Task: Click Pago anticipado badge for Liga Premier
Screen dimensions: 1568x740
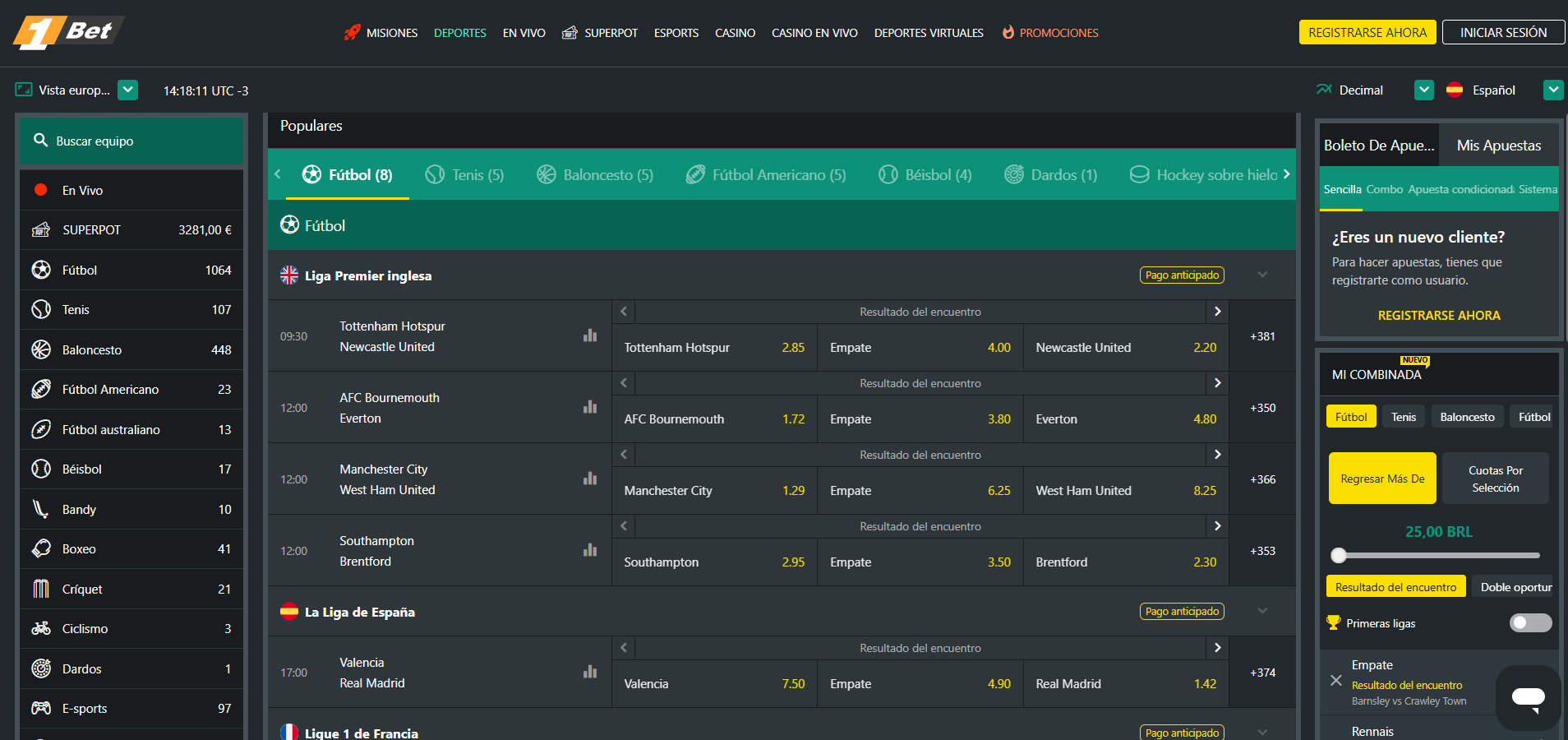Action: pos(1182,275)
